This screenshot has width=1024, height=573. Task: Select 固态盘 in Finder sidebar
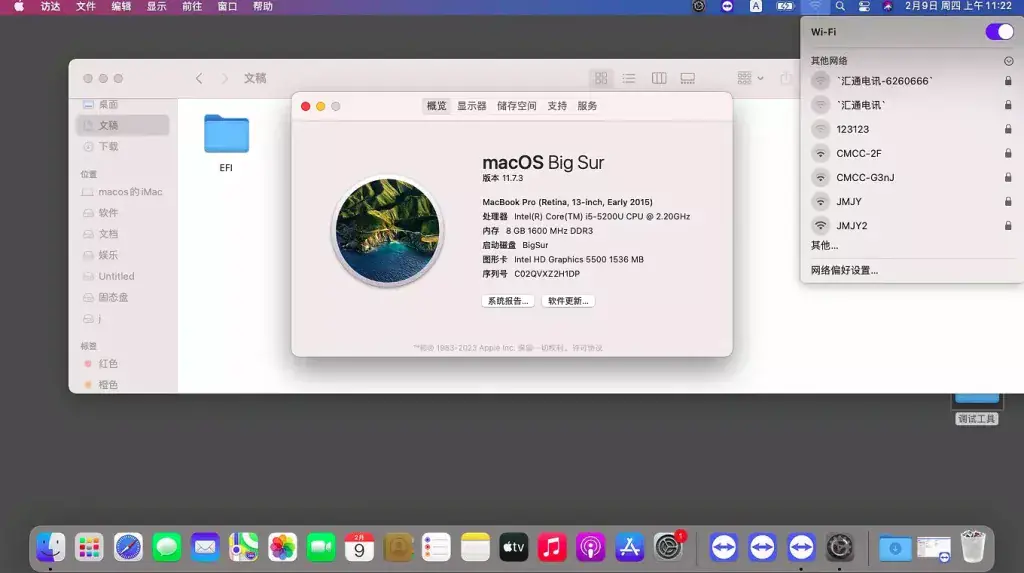pyautogui.click(x=123, y=297)
